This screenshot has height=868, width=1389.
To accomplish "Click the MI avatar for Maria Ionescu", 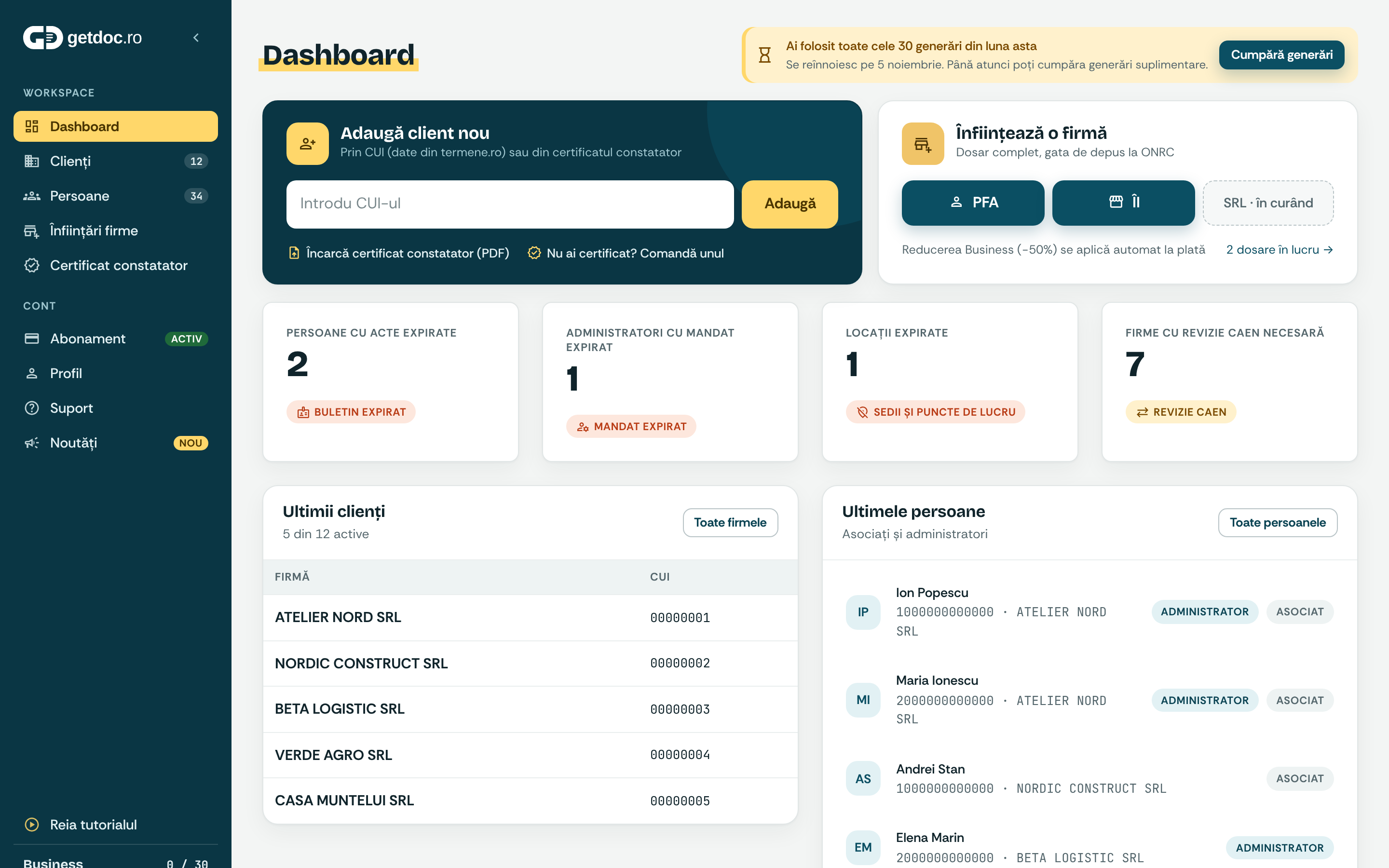I will click(x=863, y=700).
